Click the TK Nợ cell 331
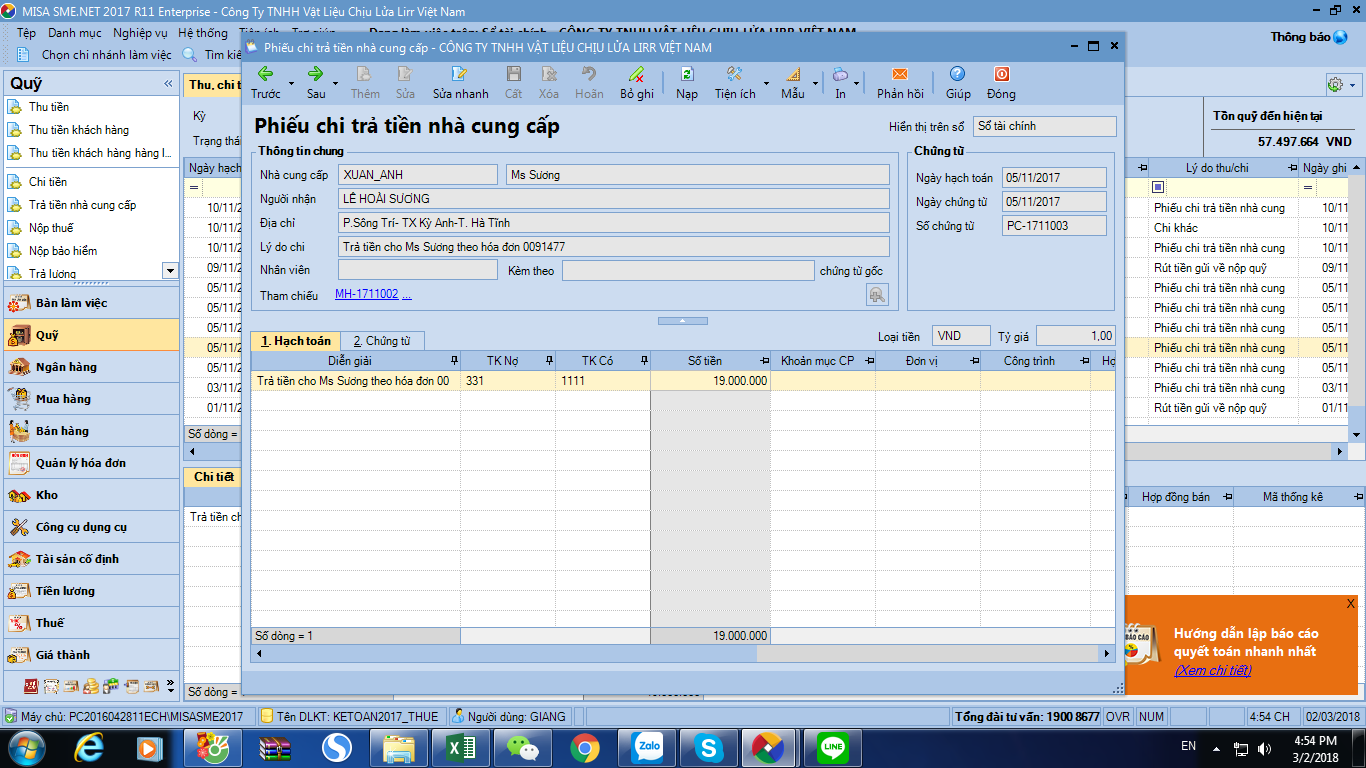Image resolution: width=1366 pixels, height=768 pixels. tap(508, 381)
